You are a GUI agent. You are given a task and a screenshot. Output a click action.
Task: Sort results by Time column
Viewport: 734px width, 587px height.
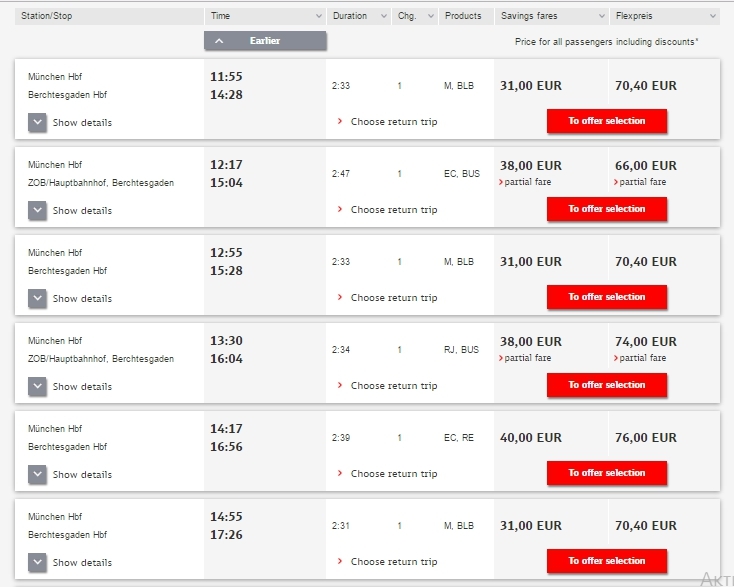tap(265, 16)
